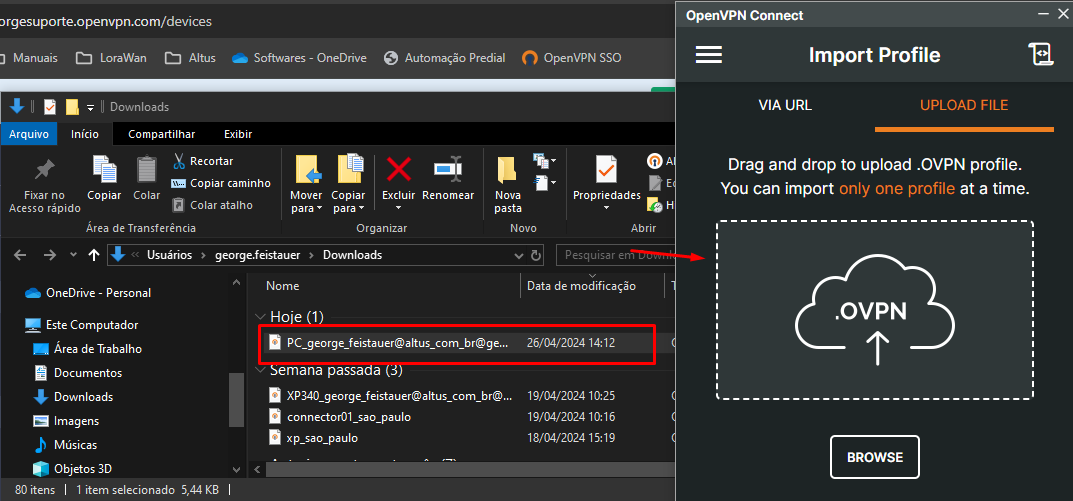Open the LoraWan bookmark folder in browser
1073x501 pixels.
[x=111, y=58]
